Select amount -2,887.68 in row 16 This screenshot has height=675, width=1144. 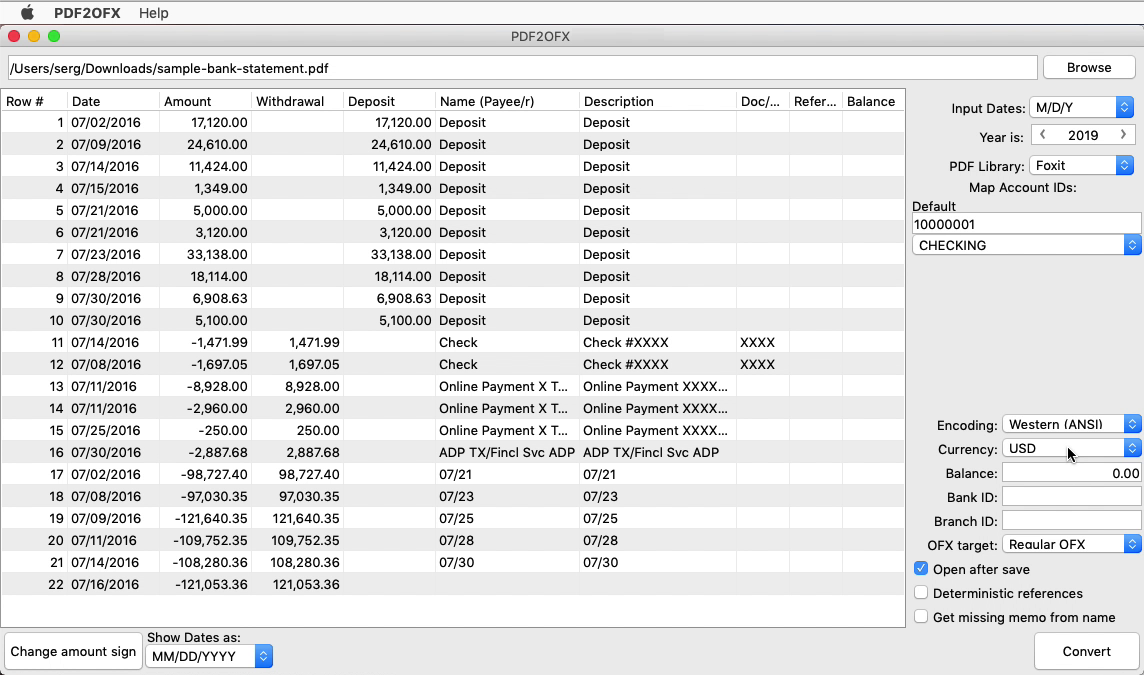[x=205, y=452]
